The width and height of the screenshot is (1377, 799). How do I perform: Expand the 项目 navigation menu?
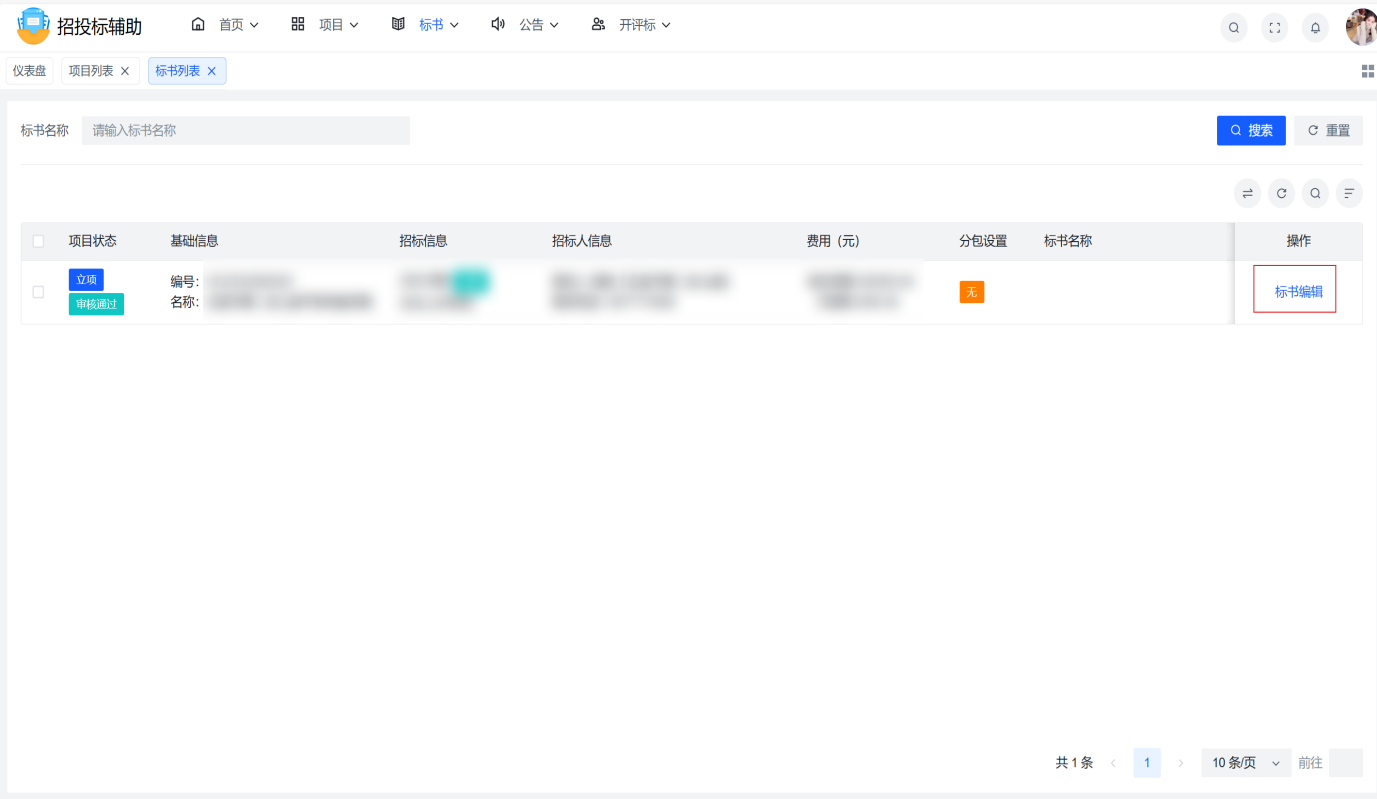pyautogui.click(x=325, y=25)
